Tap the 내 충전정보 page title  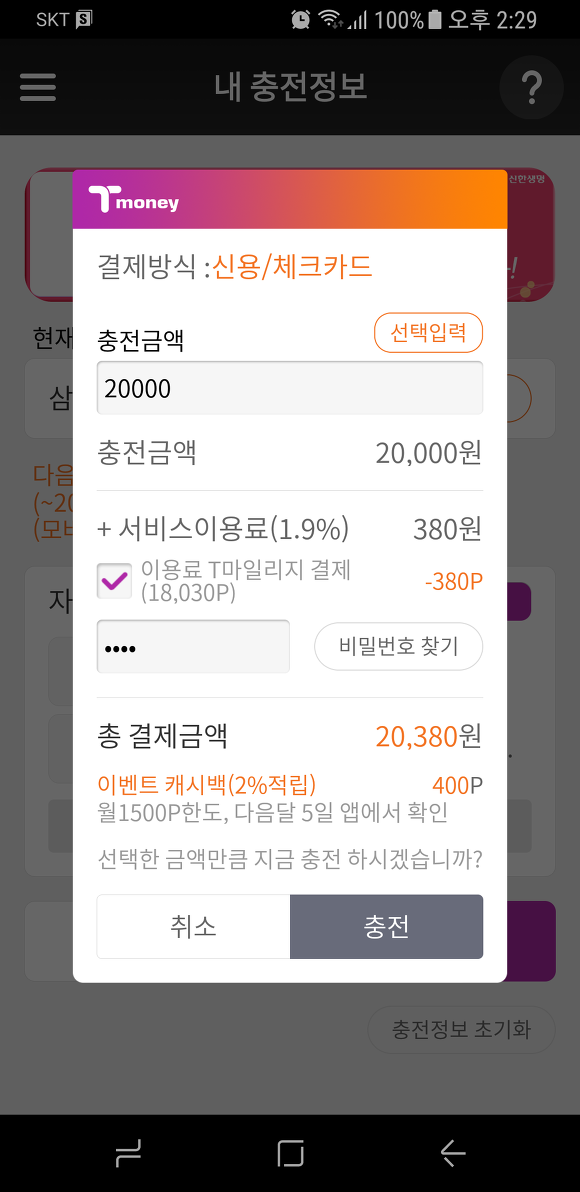pos(291,87)
